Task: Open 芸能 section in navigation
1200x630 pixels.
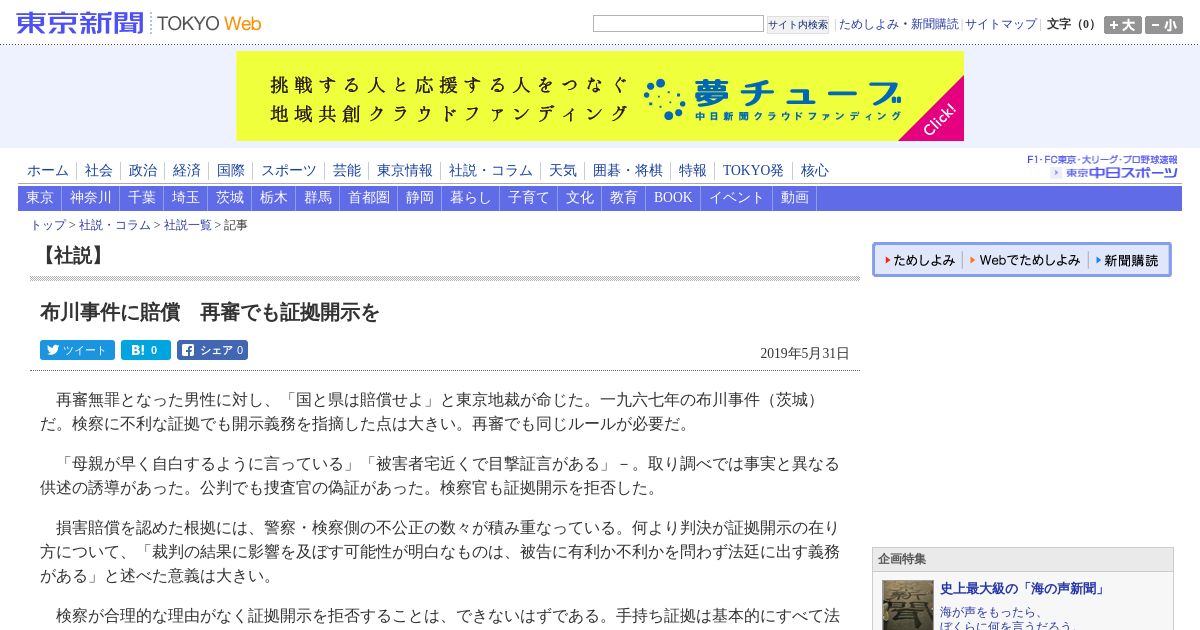Action: (x=347, y=170)
